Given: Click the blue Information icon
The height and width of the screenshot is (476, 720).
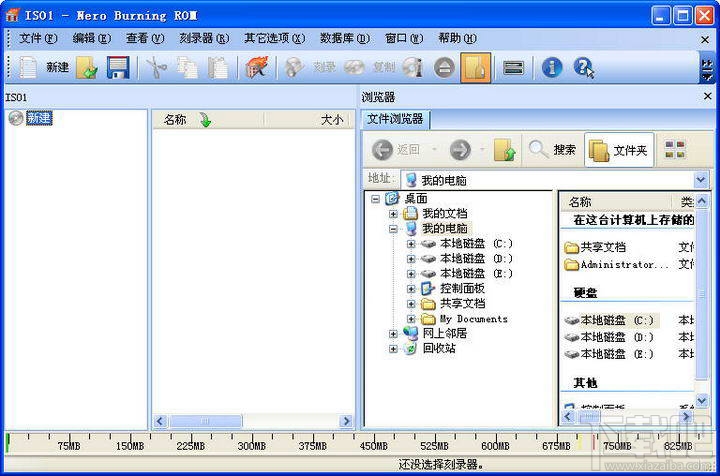Looking at the screenshot, I should click(551, 68).
